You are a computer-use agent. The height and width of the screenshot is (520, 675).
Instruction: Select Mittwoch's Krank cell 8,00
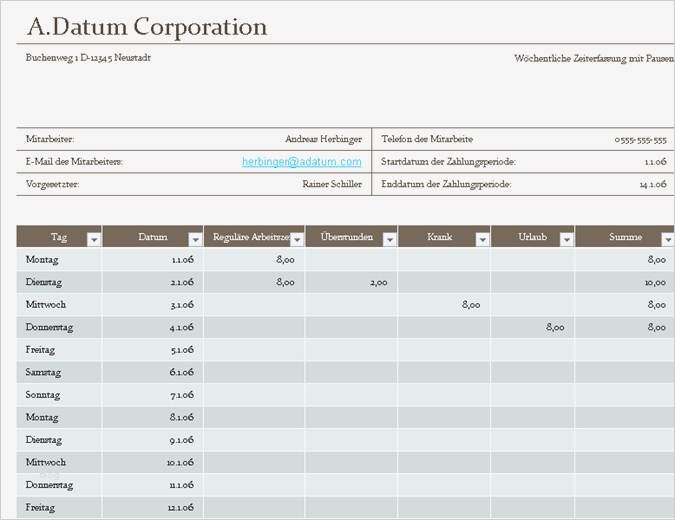pyautogui.click(x=470, y=305)
